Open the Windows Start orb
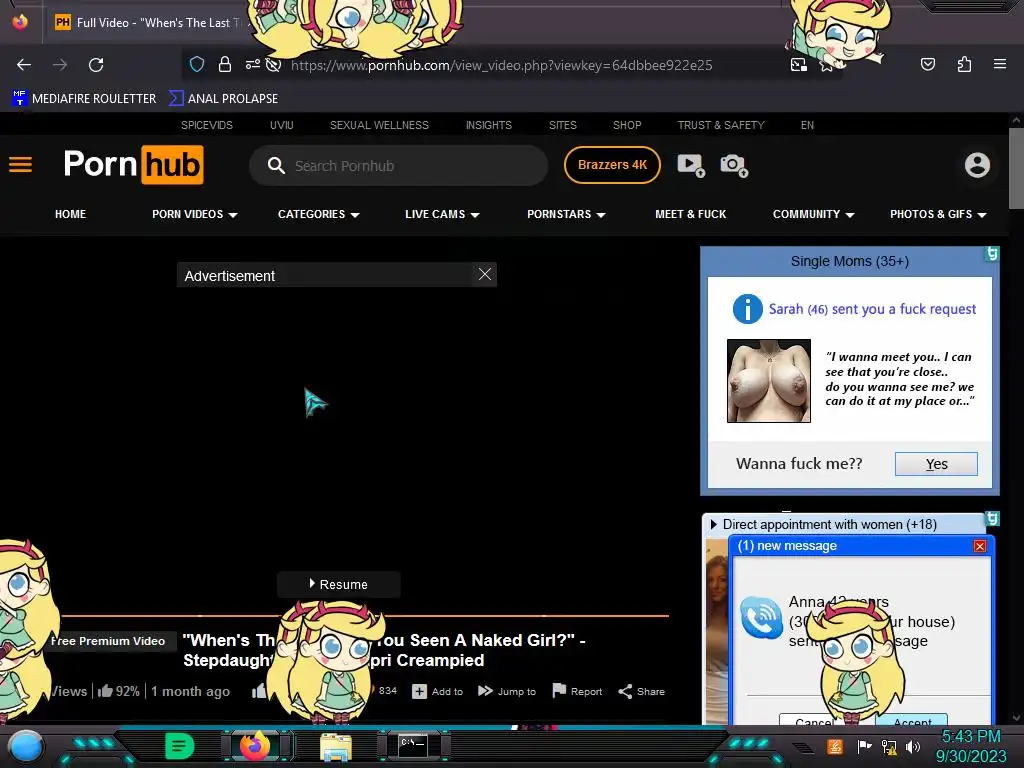This screenshot has height=768, width=1024. point(26,746)
